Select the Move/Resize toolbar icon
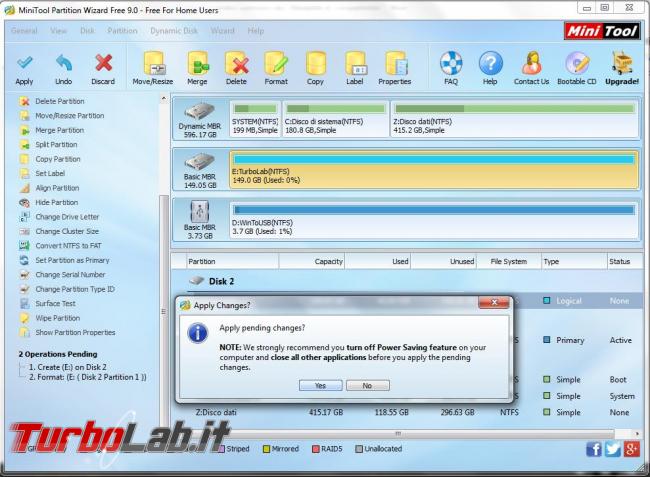 click(153, 63)
